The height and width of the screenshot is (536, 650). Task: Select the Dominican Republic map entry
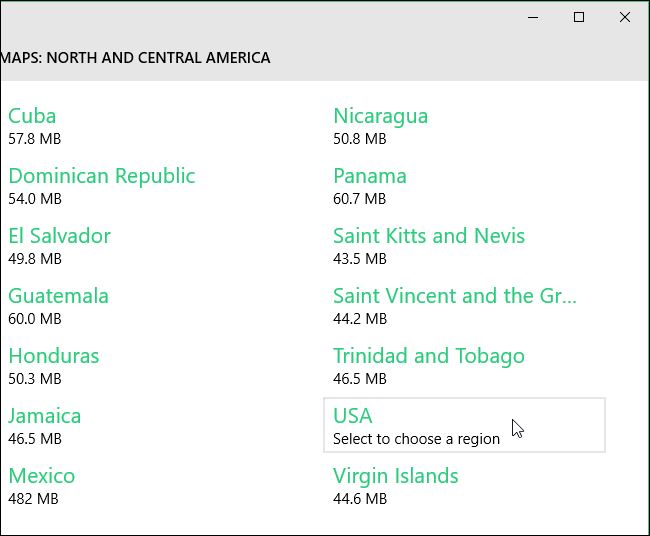coord(102,176)
